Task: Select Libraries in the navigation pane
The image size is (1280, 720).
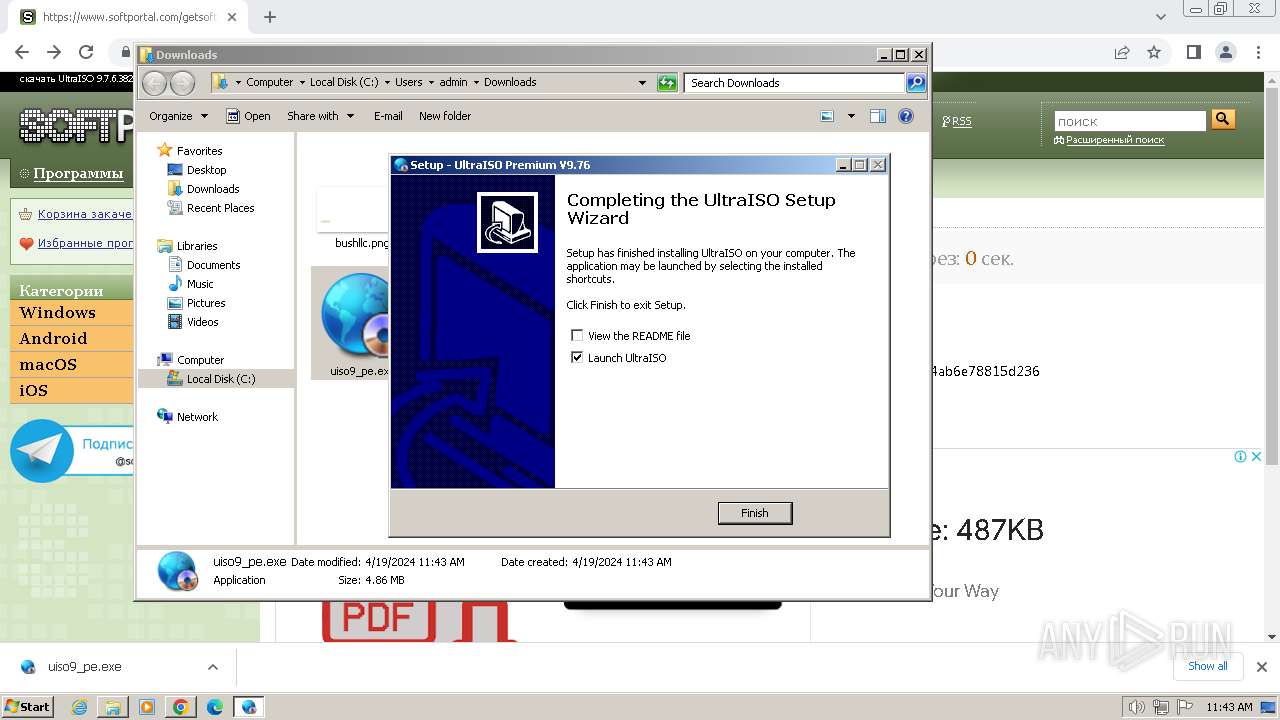Action: pyautogui.click(x=197, y=246)
